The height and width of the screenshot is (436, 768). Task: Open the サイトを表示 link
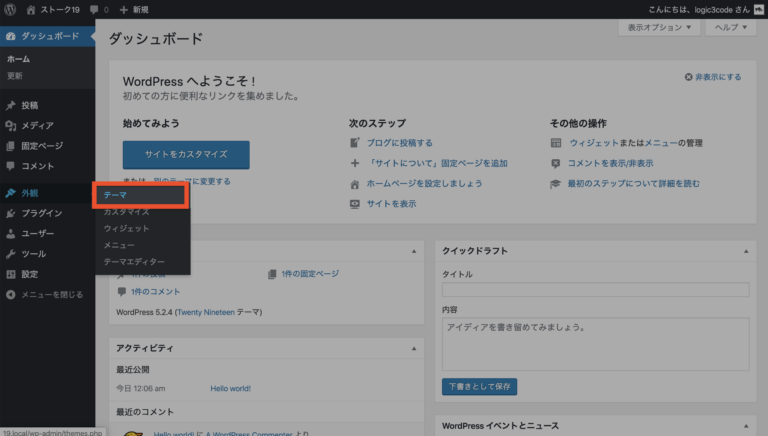(x=392, y=204)
